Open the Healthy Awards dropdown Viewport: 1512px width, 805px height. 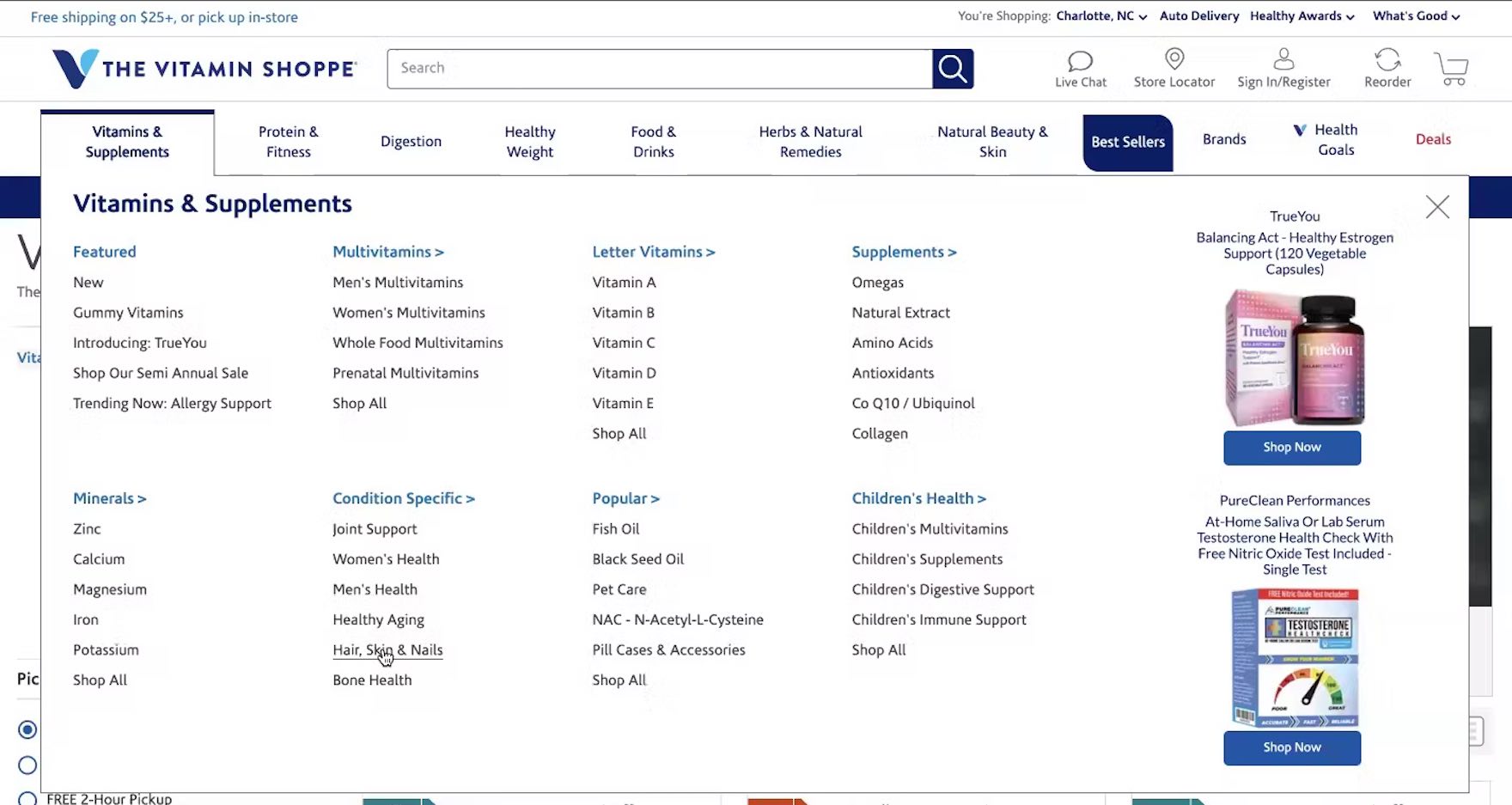[1302, 16]
